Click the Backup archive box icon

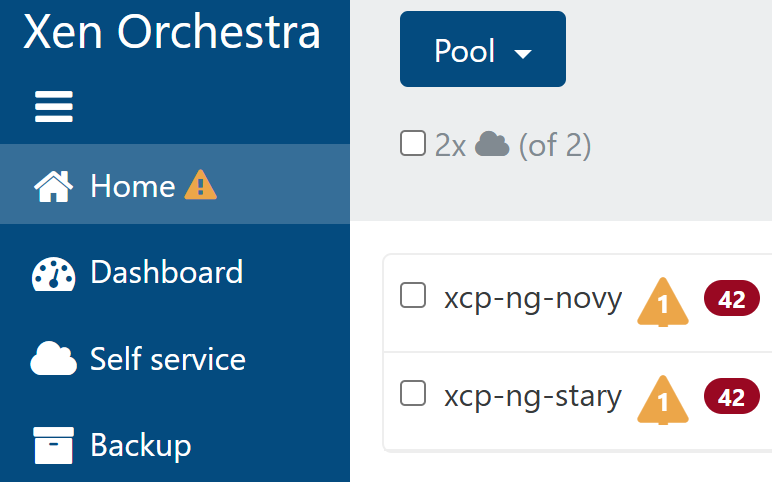coord(54,445)
